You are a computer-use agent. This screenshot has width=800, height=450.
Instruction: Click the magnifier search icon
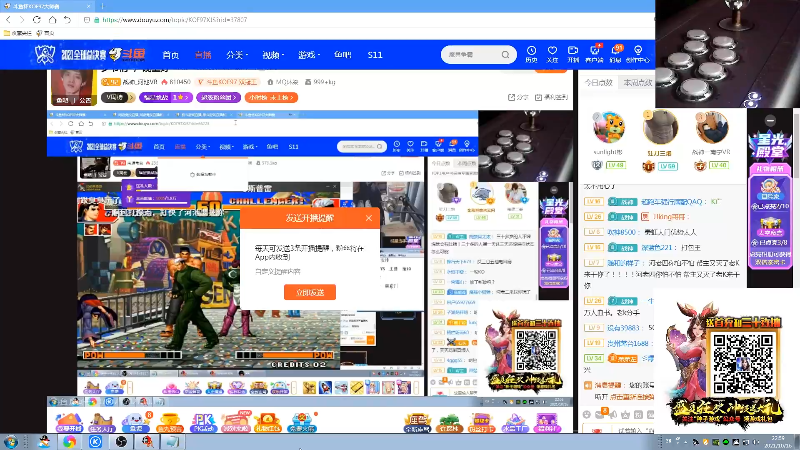click(x=505, y=55)
